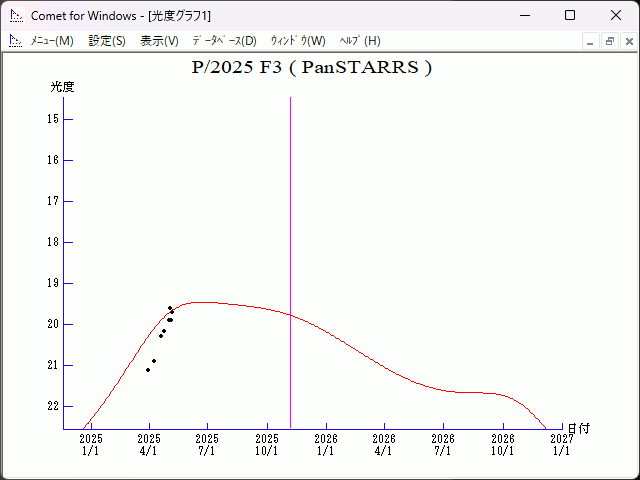Open the 設定(S) settings menu
This screenshot has width=640, height=480.
pos(107,41)
